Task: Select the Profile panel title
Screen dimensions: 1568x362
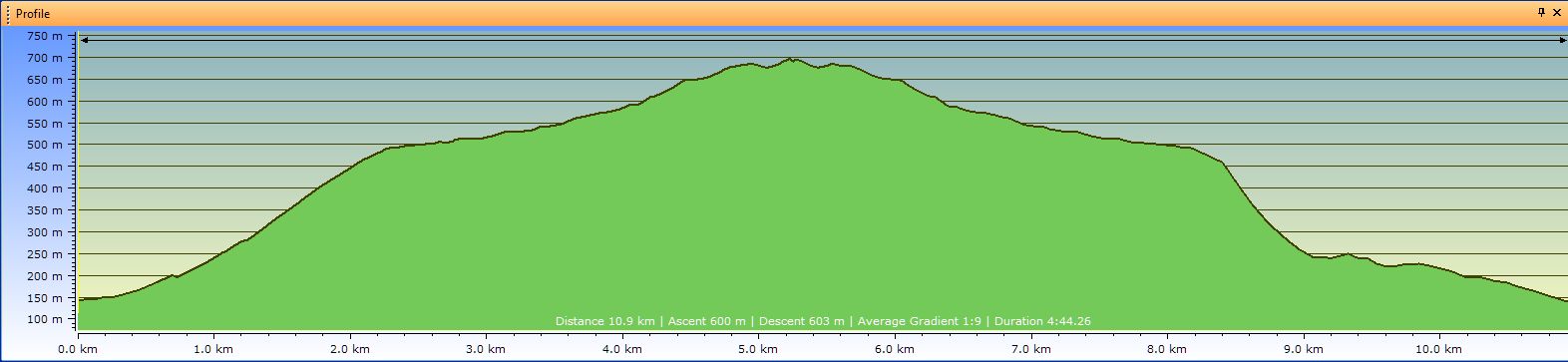Action: pos(33,14)
